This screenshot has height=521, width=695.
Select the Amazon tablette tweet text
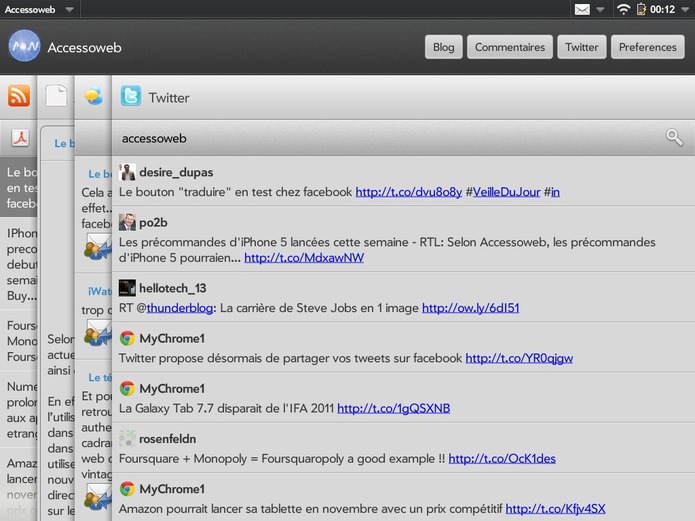click(310, 509)
